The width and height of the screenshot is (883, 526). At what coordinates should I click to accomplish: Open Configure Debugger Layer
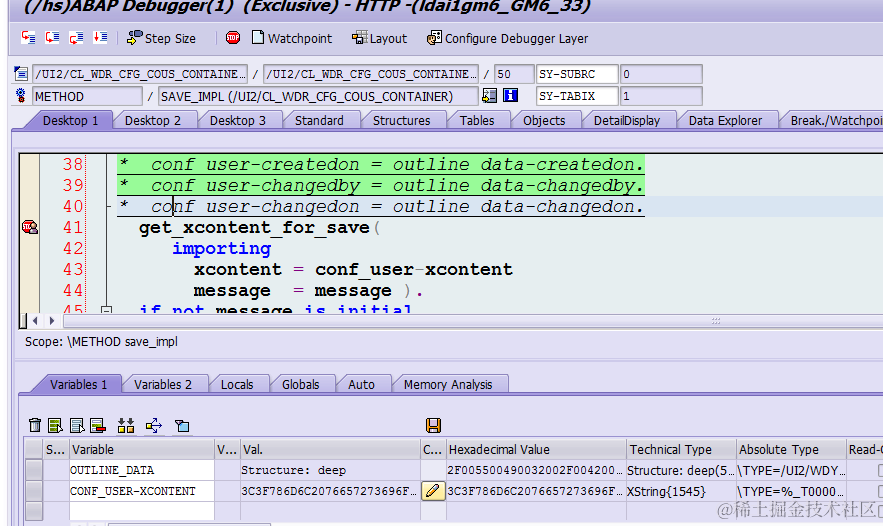507,38
